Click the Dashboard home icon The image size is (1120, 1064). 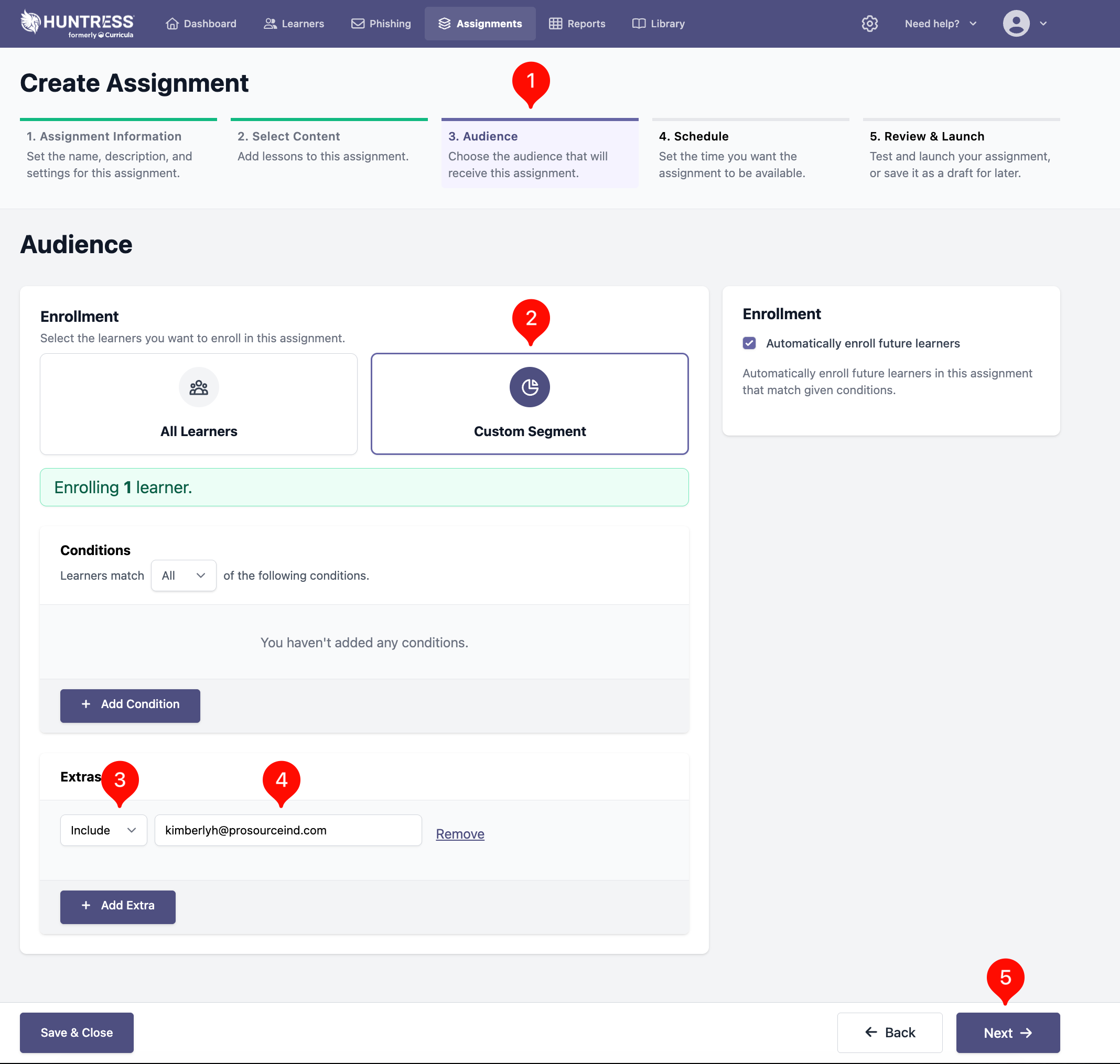pyautogui.click(x=173, y=24)
